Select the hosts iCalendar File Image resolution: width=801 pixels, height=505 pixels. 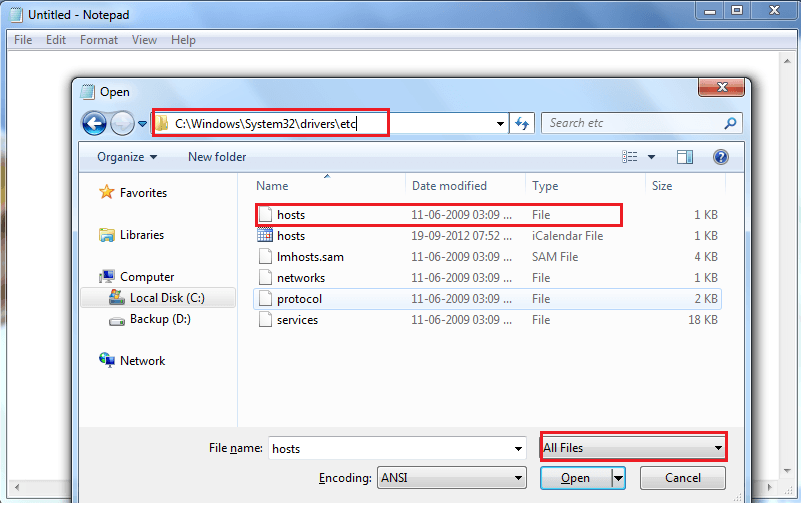pos(487,236)
